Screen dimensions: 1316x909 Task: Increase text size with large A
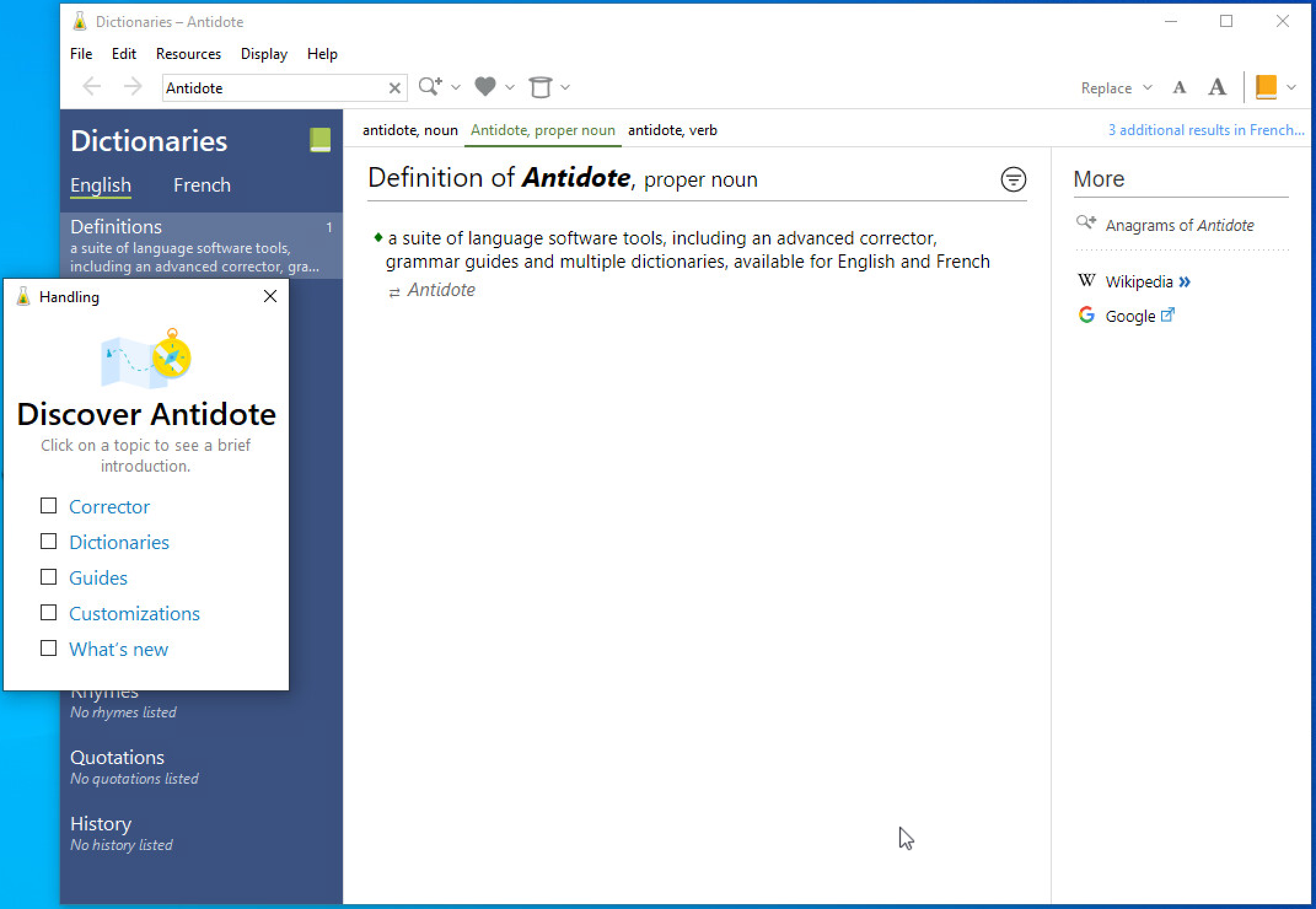click(1217, 87)
